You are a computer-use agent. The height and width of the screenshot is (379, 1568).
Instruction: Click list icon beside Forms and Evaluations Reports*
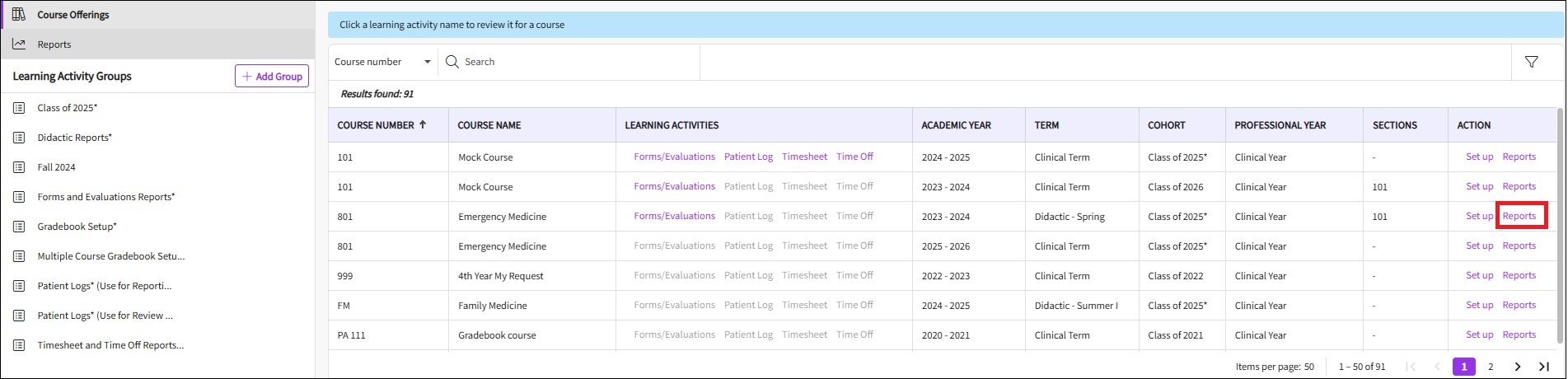[x=20, y=197]
